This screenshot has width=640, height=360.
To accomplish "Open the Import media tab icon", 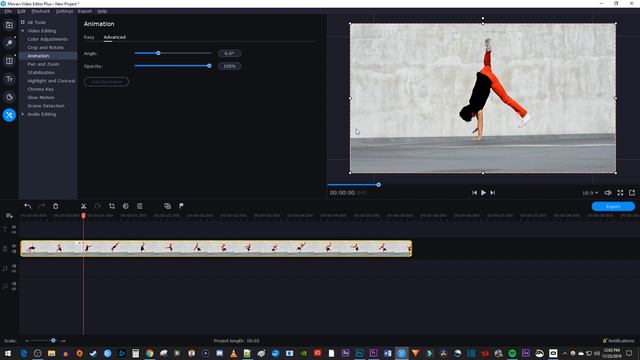I will click(9, 25).
